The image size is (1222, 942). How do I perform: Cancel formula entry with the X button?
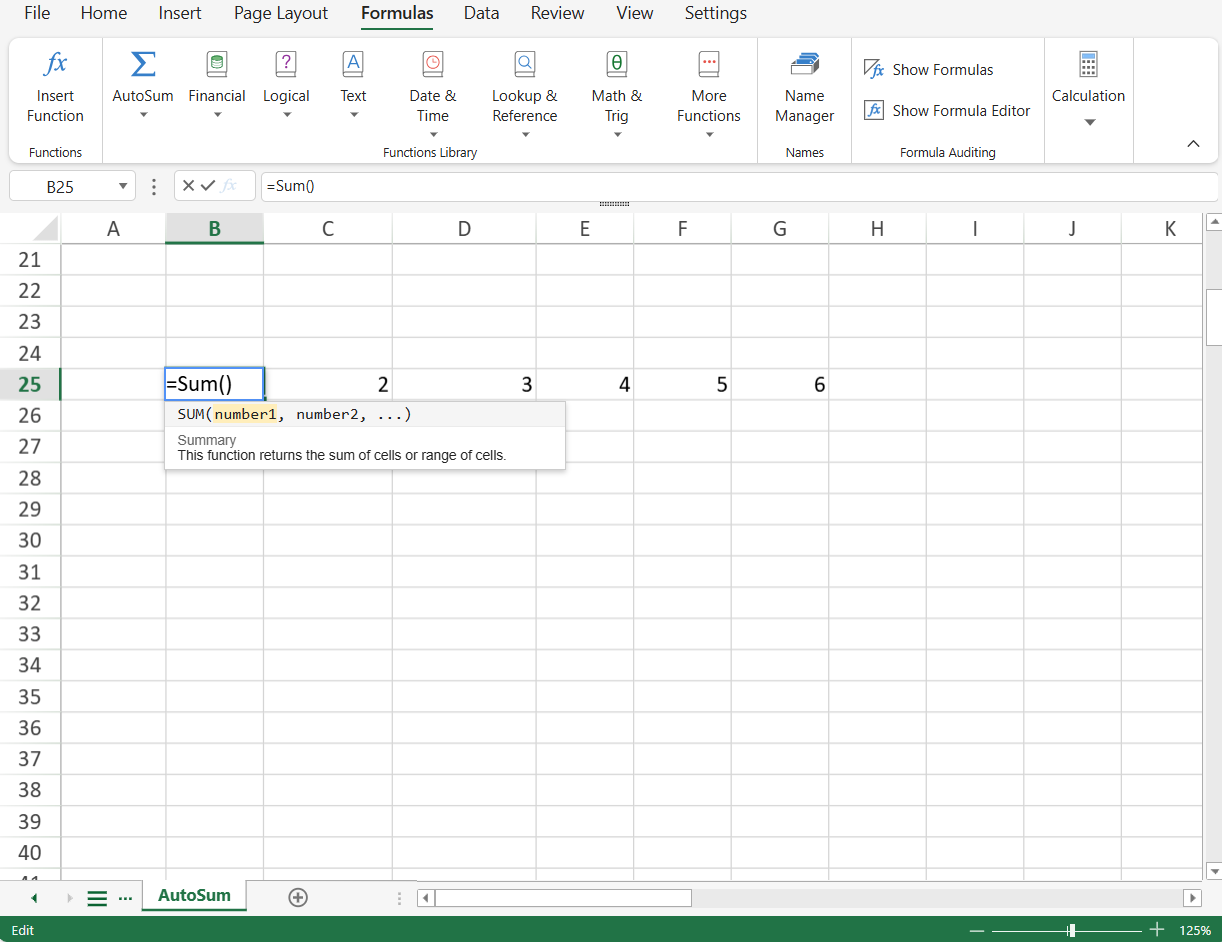tap(188, 186)
